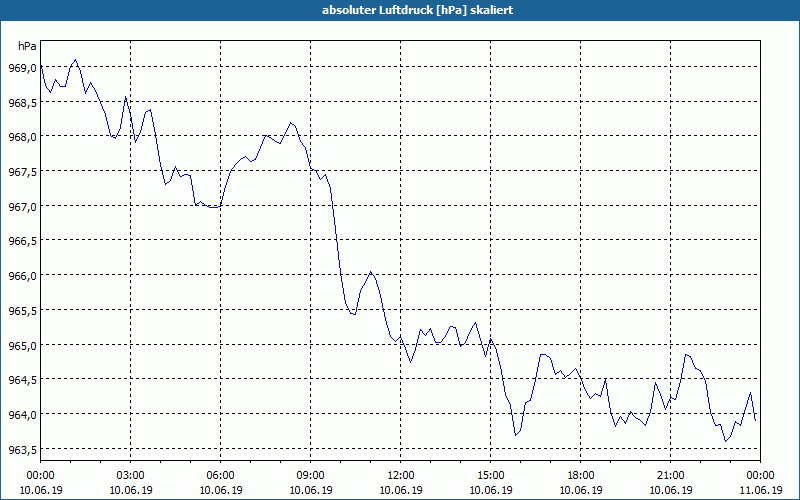Click the 967,0 y-axis value

pos(23,207)
